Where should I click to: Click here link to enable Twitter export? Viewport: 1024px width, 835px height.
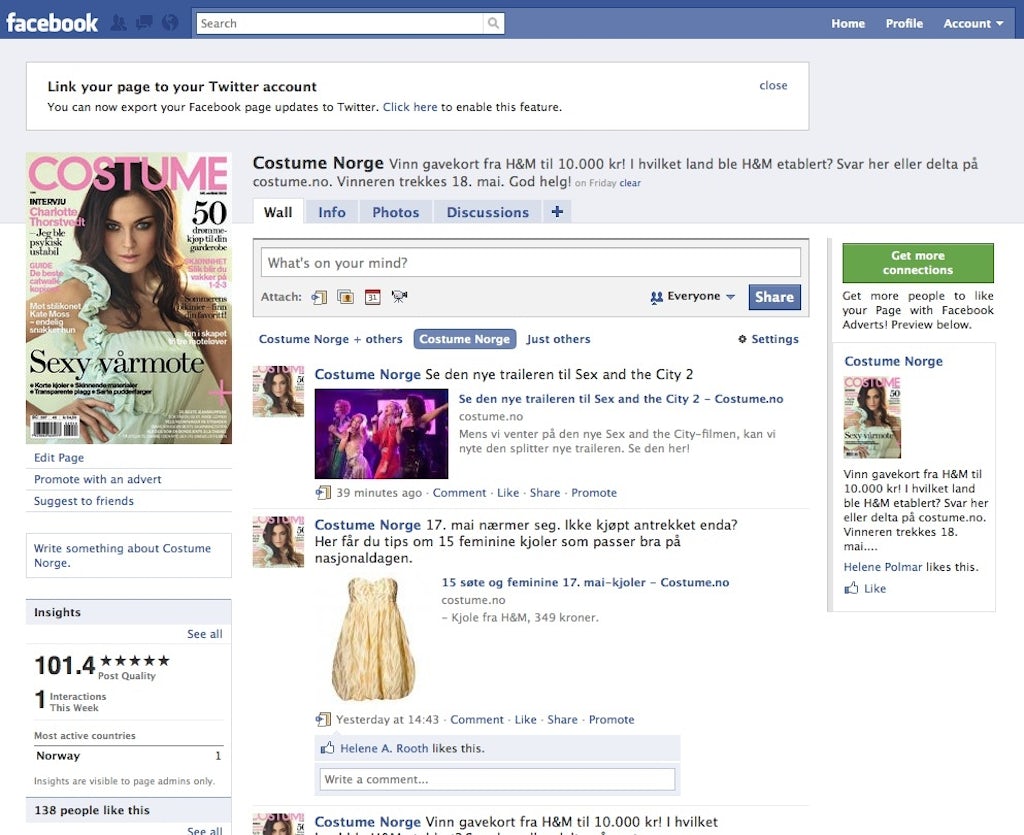[x=410, y=107]
